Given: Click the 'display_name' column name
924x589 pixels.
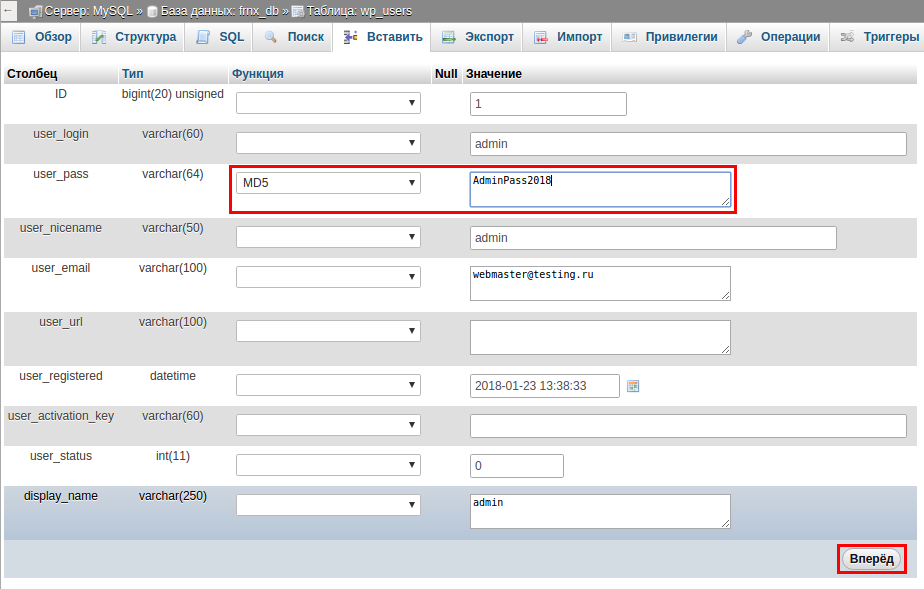Looking at the screenshot, I should tap(61, 496).
